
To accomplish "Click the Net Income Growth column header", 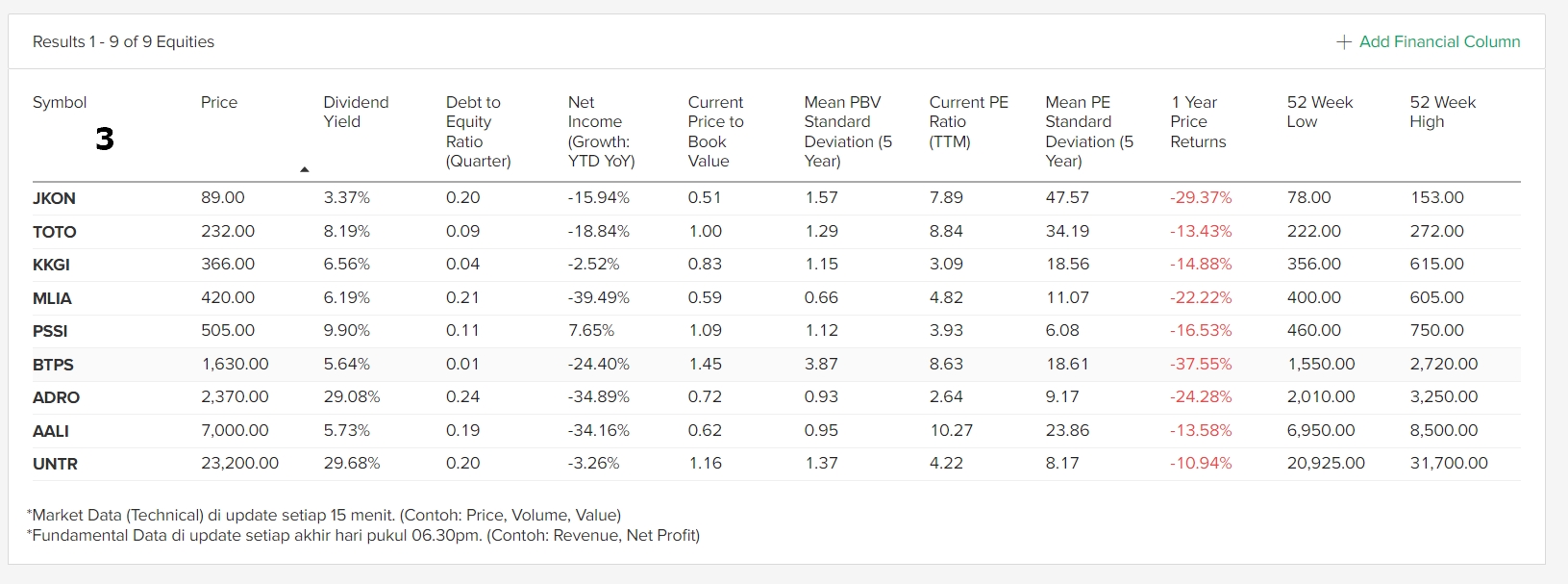I will tap(601, 131).
